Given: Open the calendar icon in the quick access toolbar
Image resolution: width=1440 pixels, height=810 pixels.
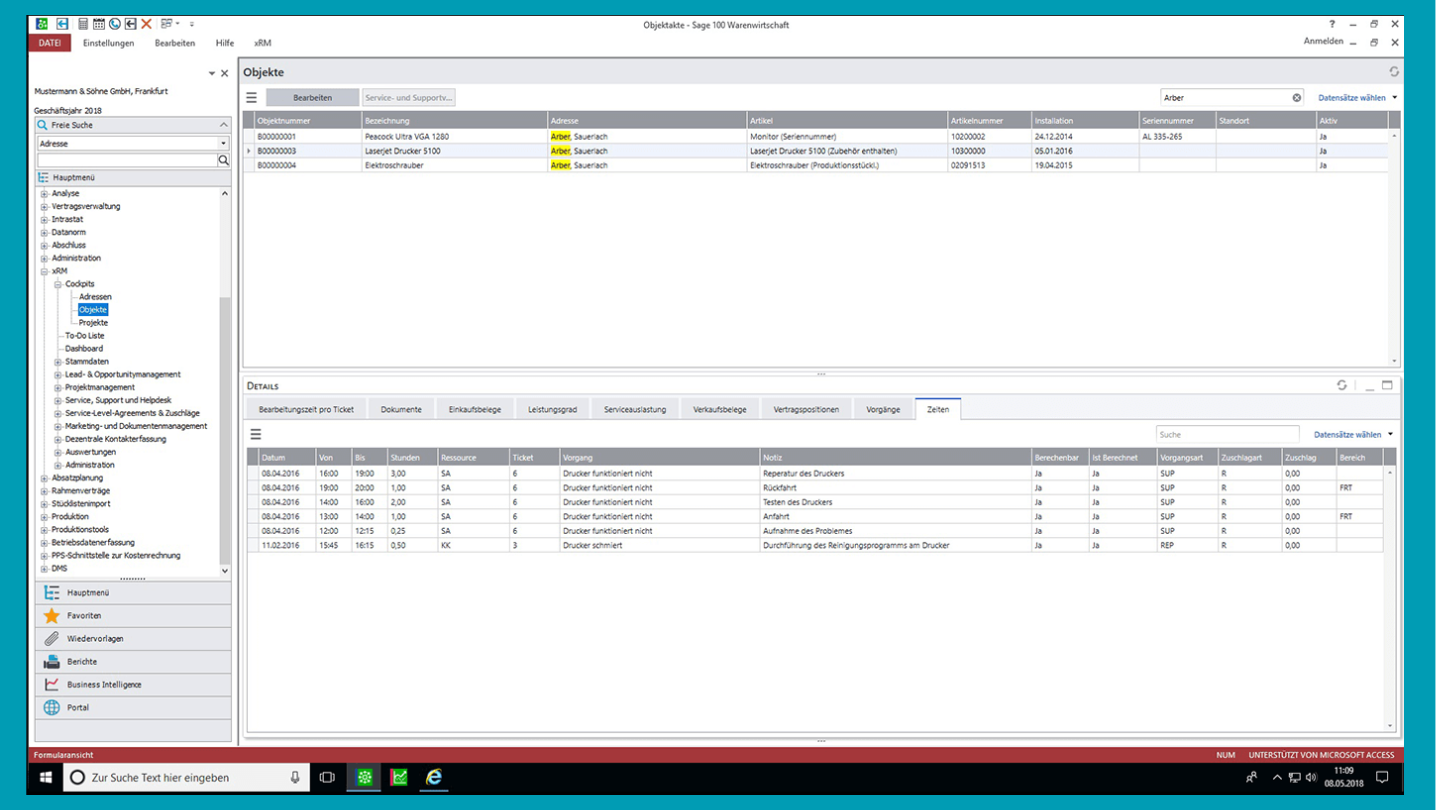Looking at the screenshot, I should pyautogui.click(x=99, y=23).
